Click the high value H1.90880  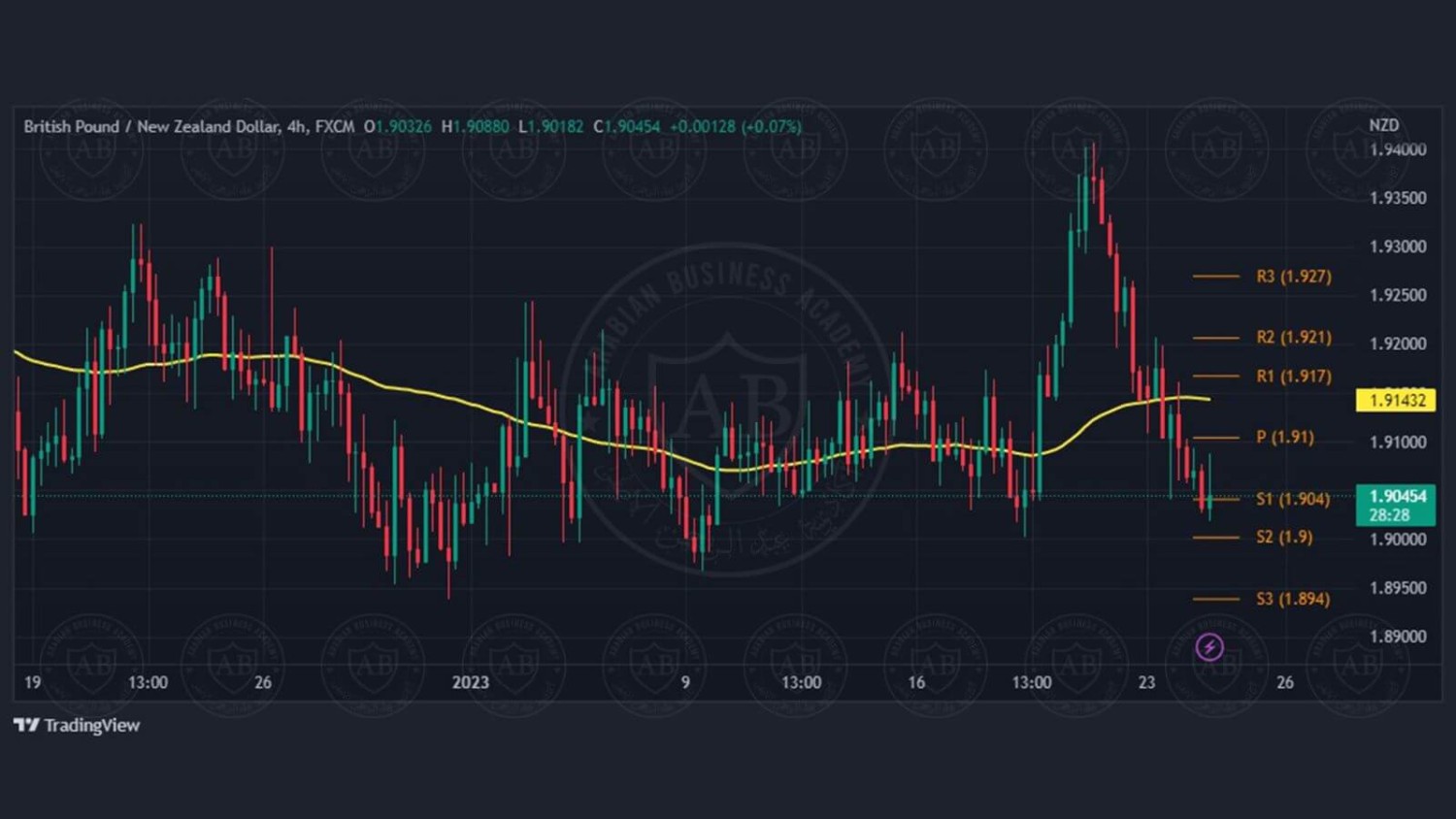pos(475,126)
